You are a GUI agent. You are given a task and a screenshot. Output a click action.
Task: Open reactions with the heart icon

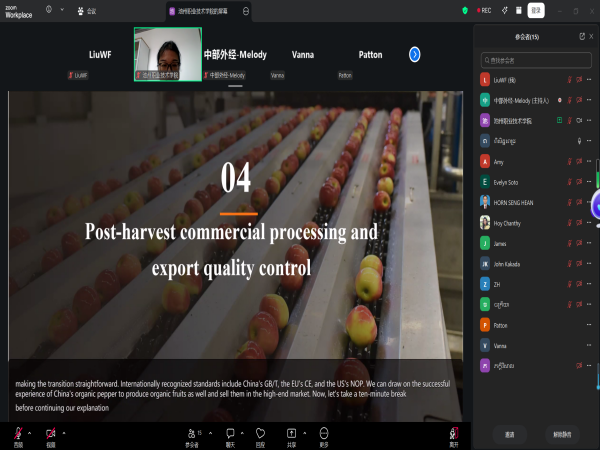(x=260, y=437)
